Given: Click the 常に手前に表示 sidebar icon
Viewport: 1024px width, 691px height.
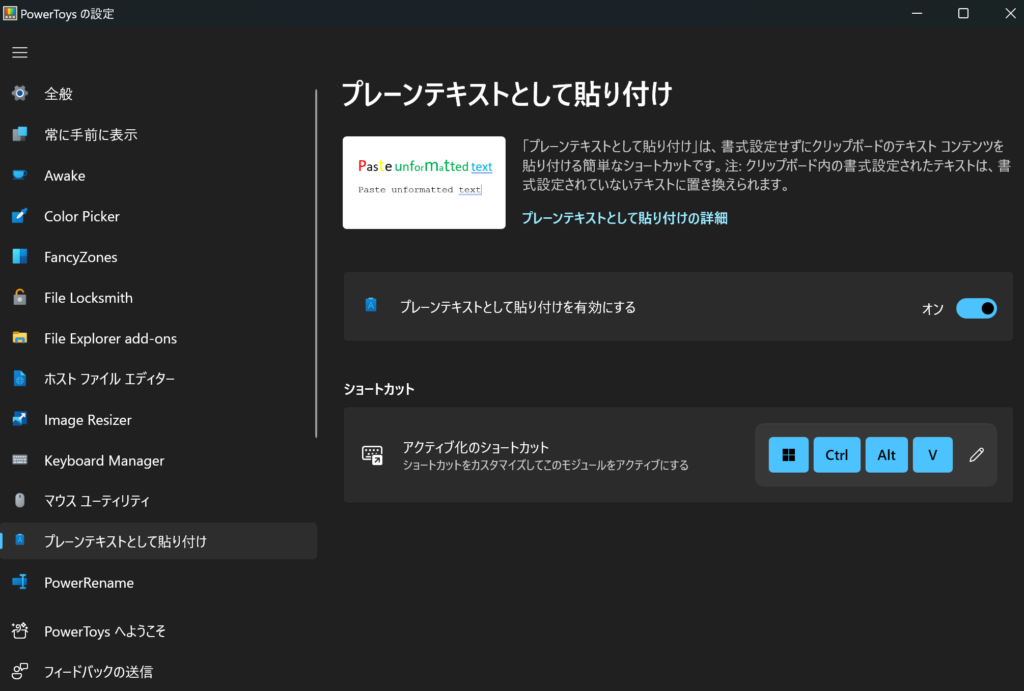Looking at the screenshot, I should tap(20, 135).
